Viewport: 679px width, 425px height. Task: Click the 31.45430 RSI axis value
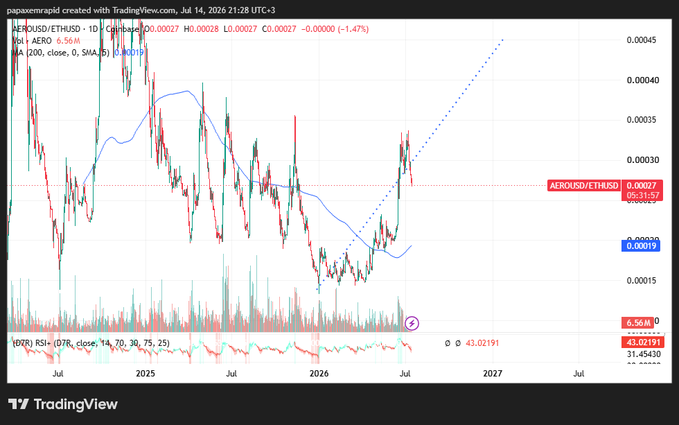pyautogui.click(x=644, y=354)
